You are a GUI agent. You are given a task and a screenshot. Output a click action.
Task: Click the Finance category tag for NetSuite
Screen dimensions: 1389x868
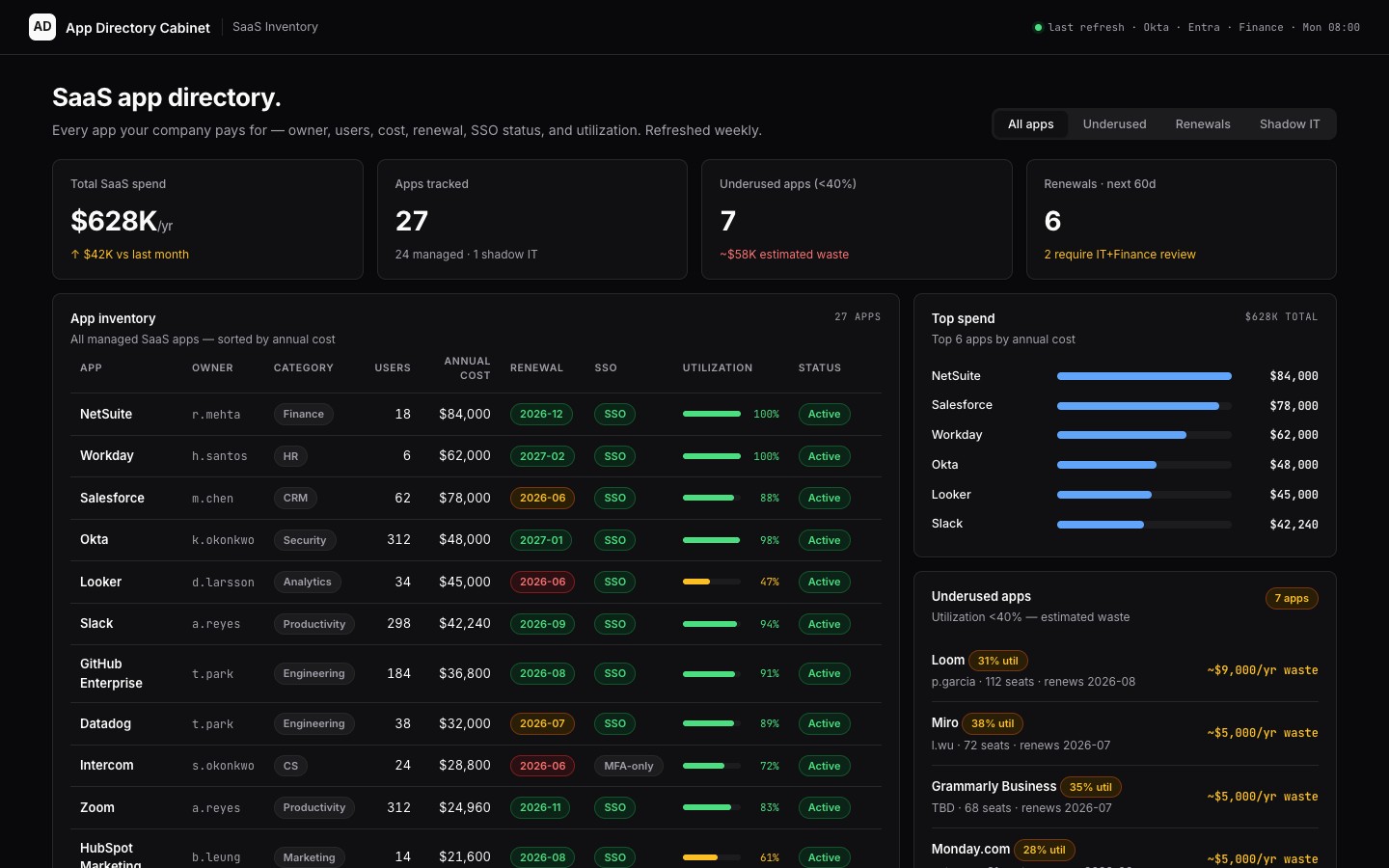tap(303, 414)
